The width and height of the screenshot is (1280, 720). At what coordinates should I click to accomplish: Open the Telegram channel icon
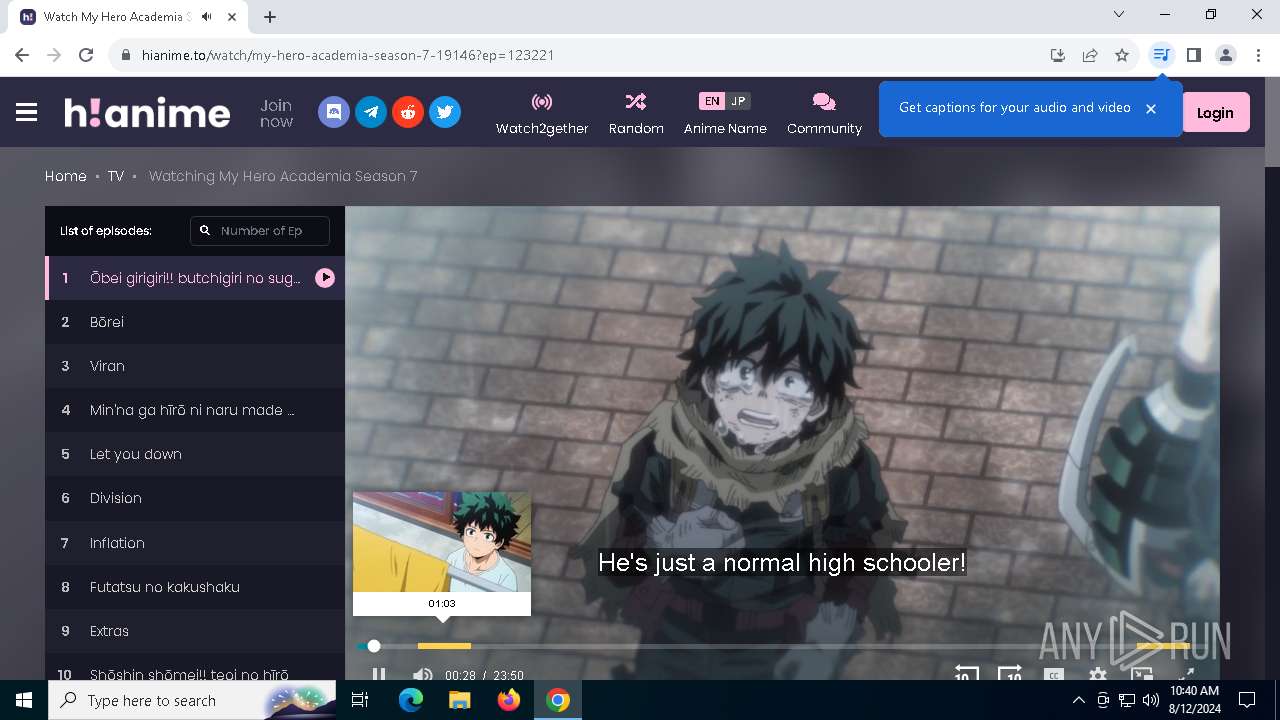click(371, 112)
